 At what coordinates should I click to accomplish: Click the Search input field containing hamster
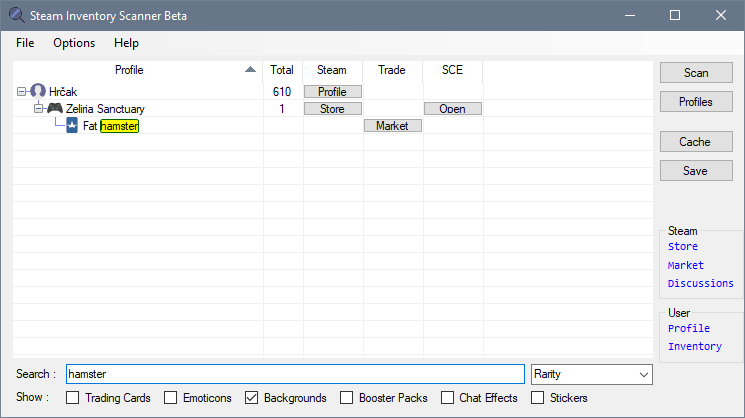(295, 374)
